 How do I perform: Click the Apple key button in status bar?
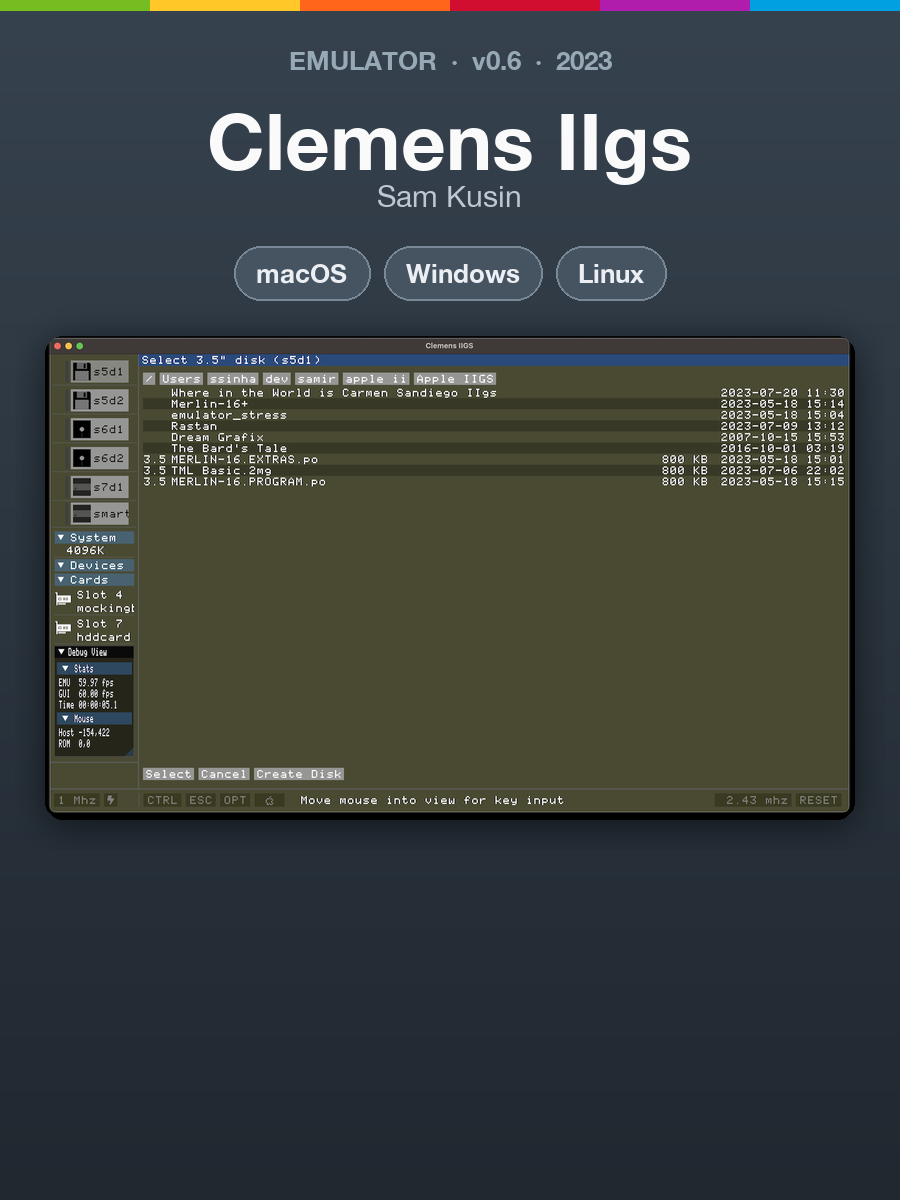[269, 800]
